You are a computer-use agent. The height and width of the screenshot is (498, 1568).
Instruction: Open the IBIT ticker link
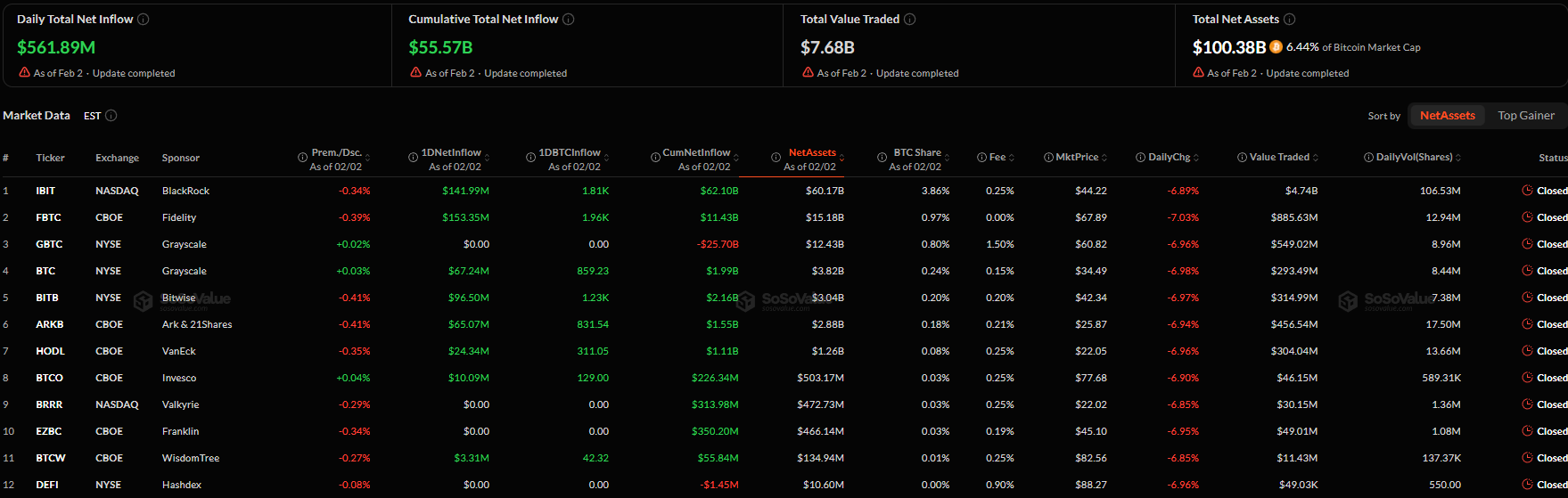point(45,191)
